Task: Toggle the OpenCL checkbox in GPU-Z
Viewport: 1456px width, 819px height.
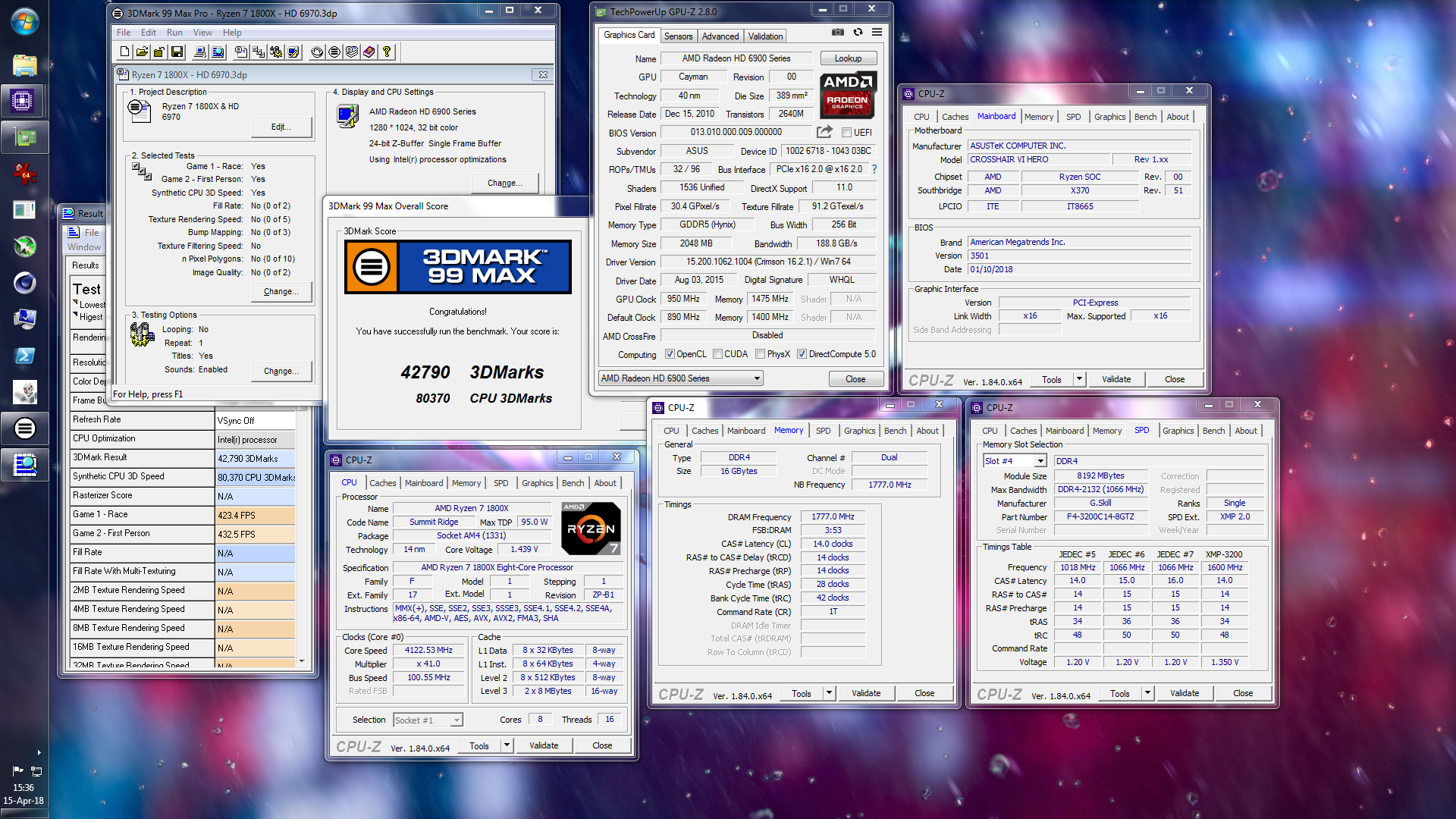Action: tap(670, 354)
